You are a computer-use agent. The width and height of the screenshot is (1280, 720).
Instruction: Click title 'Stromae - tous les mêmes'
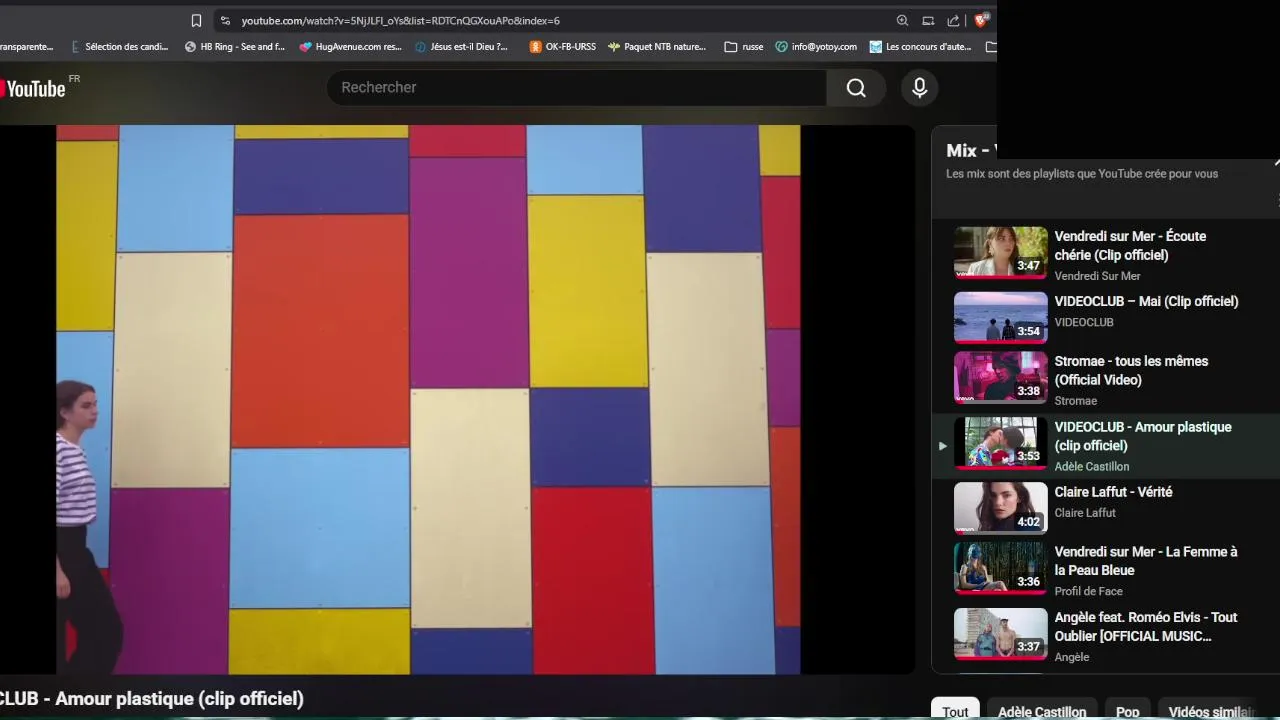(x=1131, y=370)
